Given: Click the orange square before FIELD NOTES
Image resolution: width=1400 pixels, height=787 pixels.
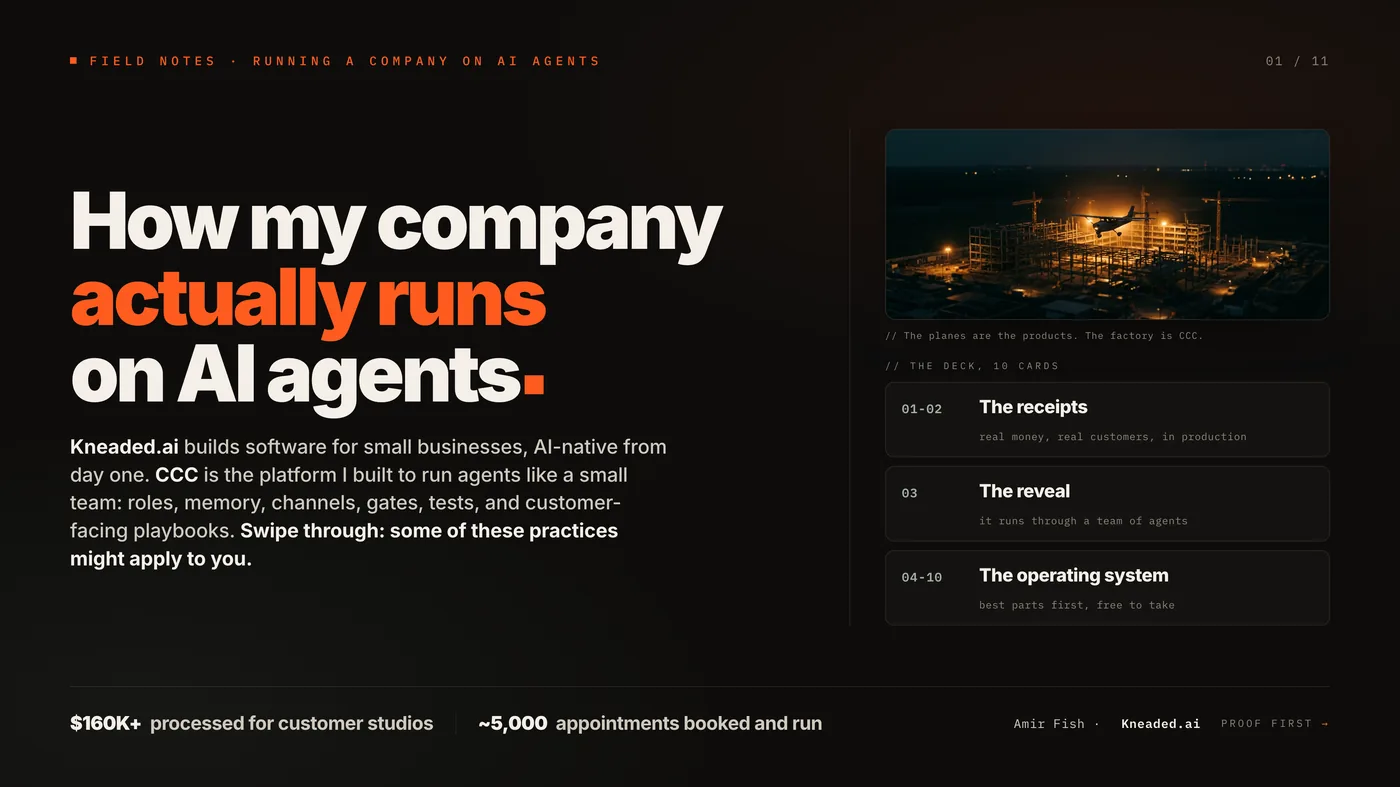Looking at the screenshot, I should [74, 61].
